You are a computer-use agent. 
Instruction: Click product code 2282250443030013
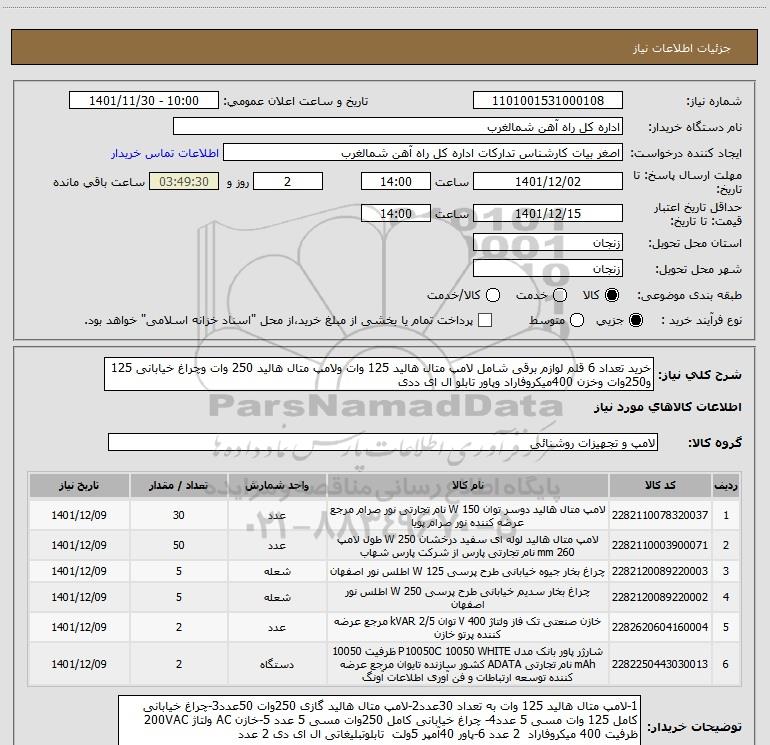(x=660, y=664)
